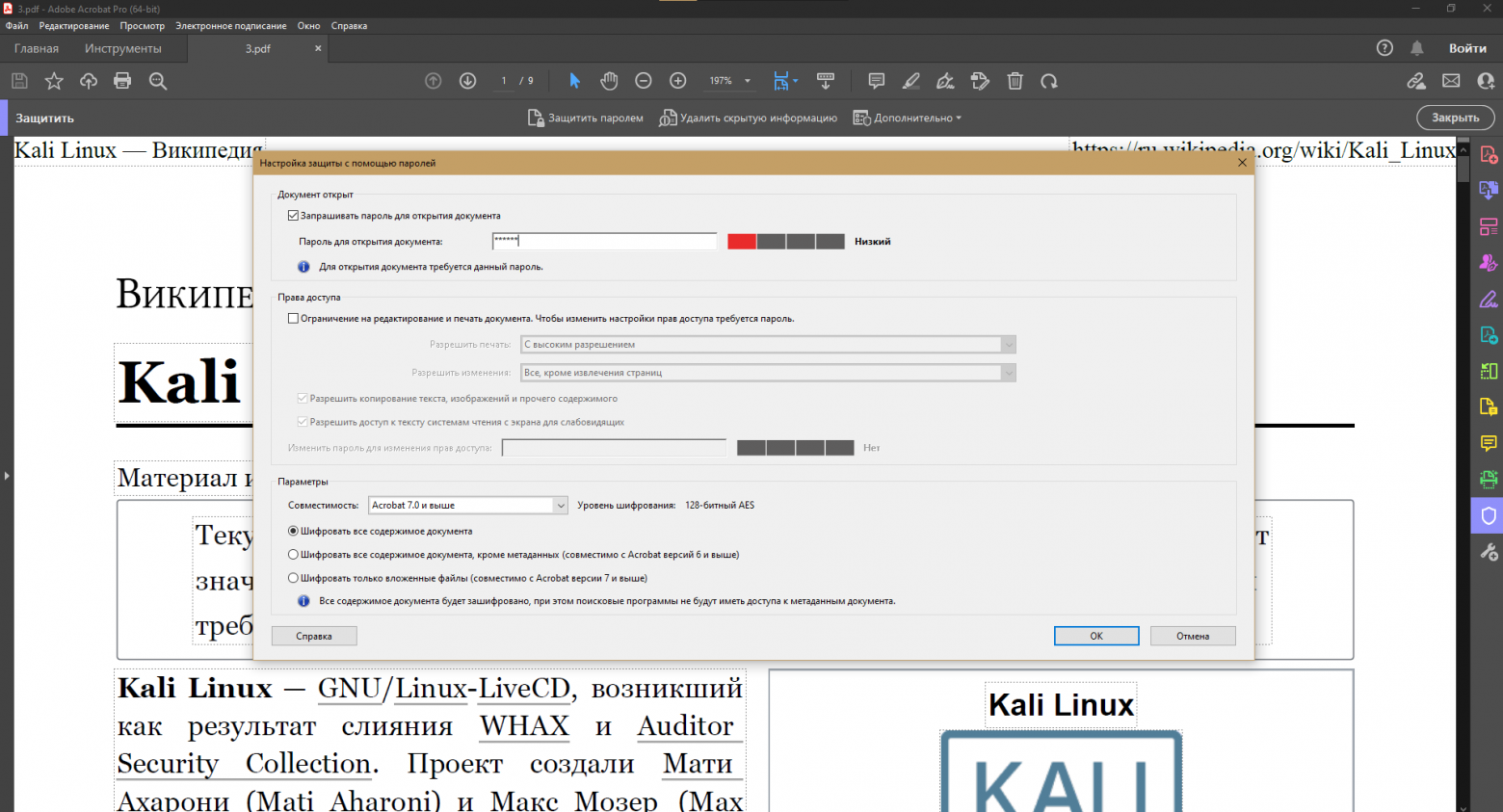Open the green Scan & OCR tool
This screenshot has width=1503, height=812.
(1489, 479)
